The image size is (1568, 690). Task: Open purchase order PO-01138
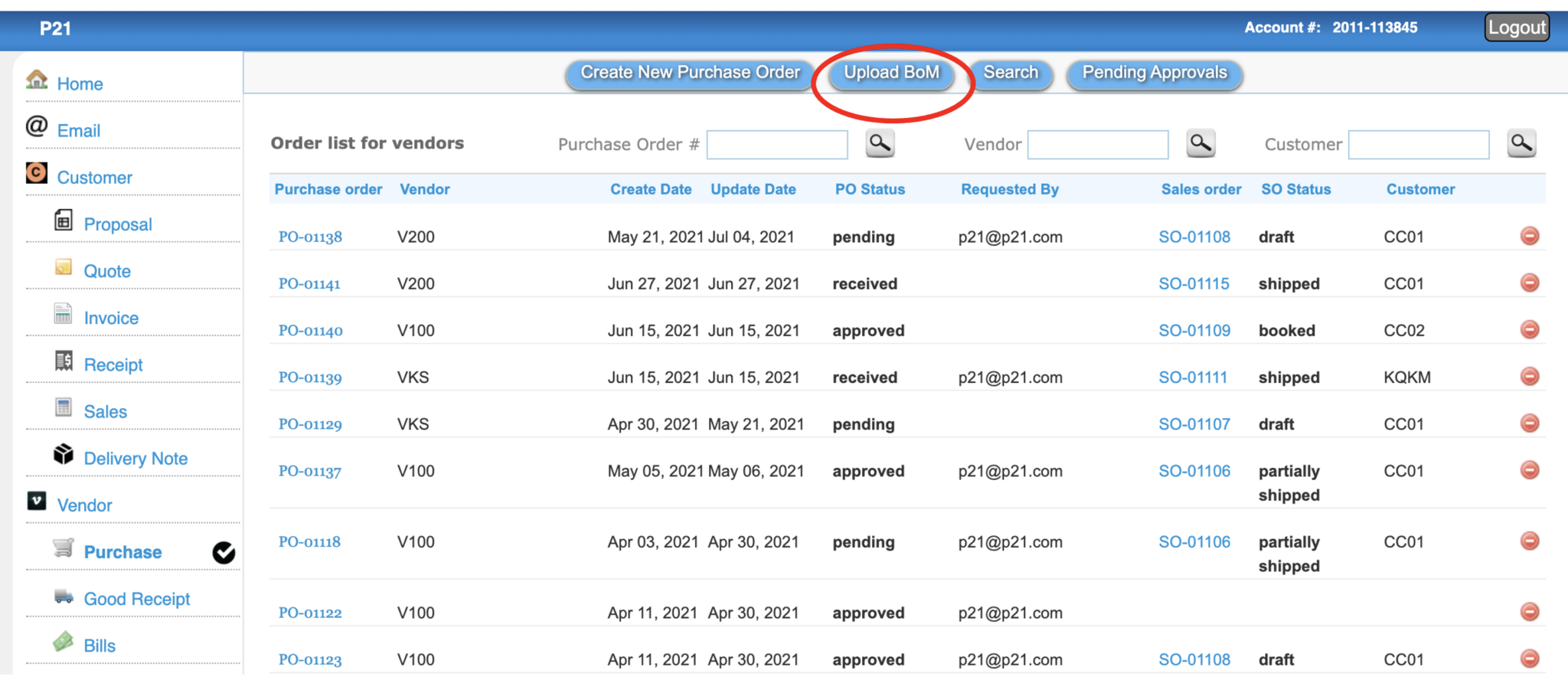click(310, 237)
